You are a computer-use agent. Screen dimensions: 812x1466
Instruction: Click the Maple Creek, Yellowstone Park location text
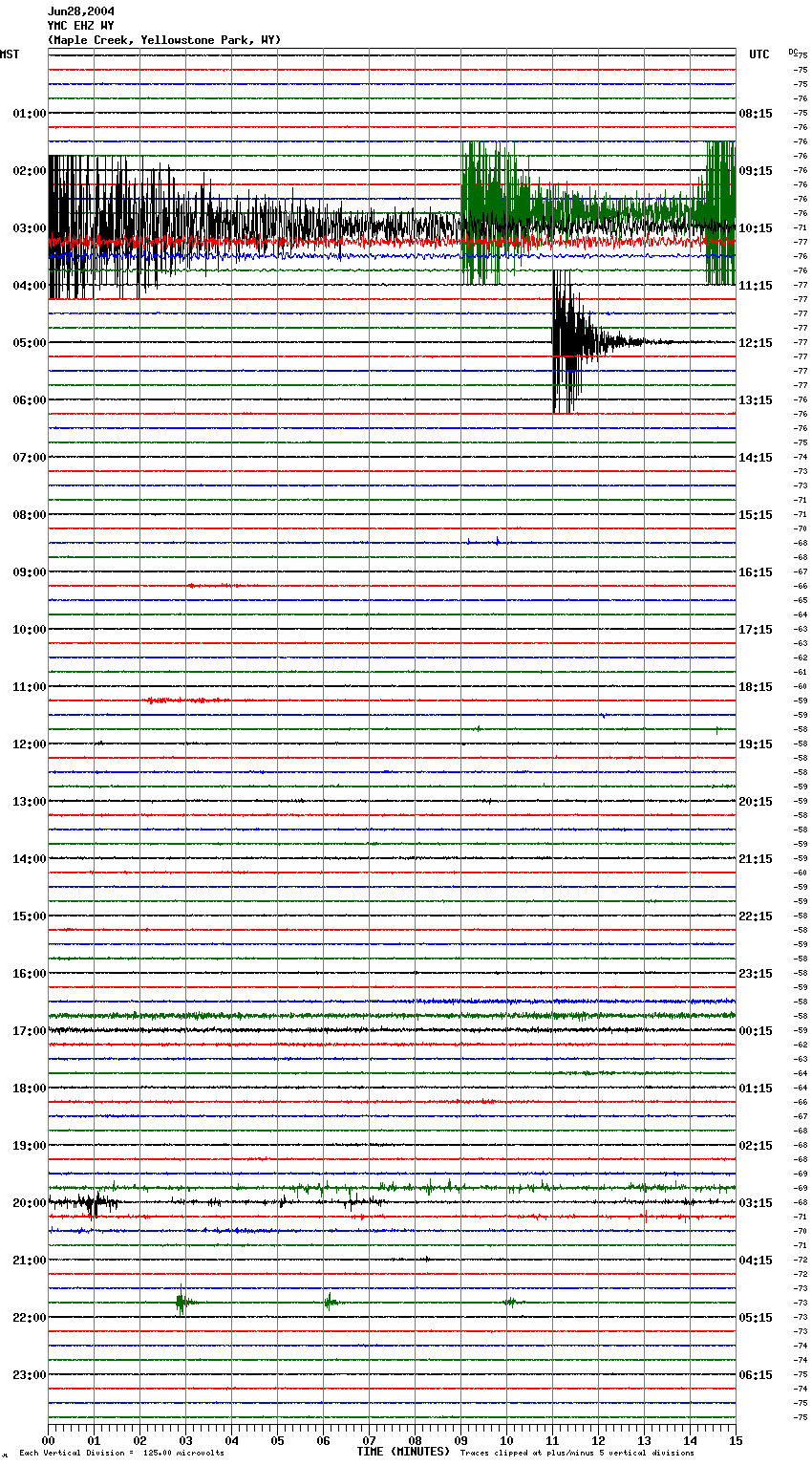click(164, 40)
